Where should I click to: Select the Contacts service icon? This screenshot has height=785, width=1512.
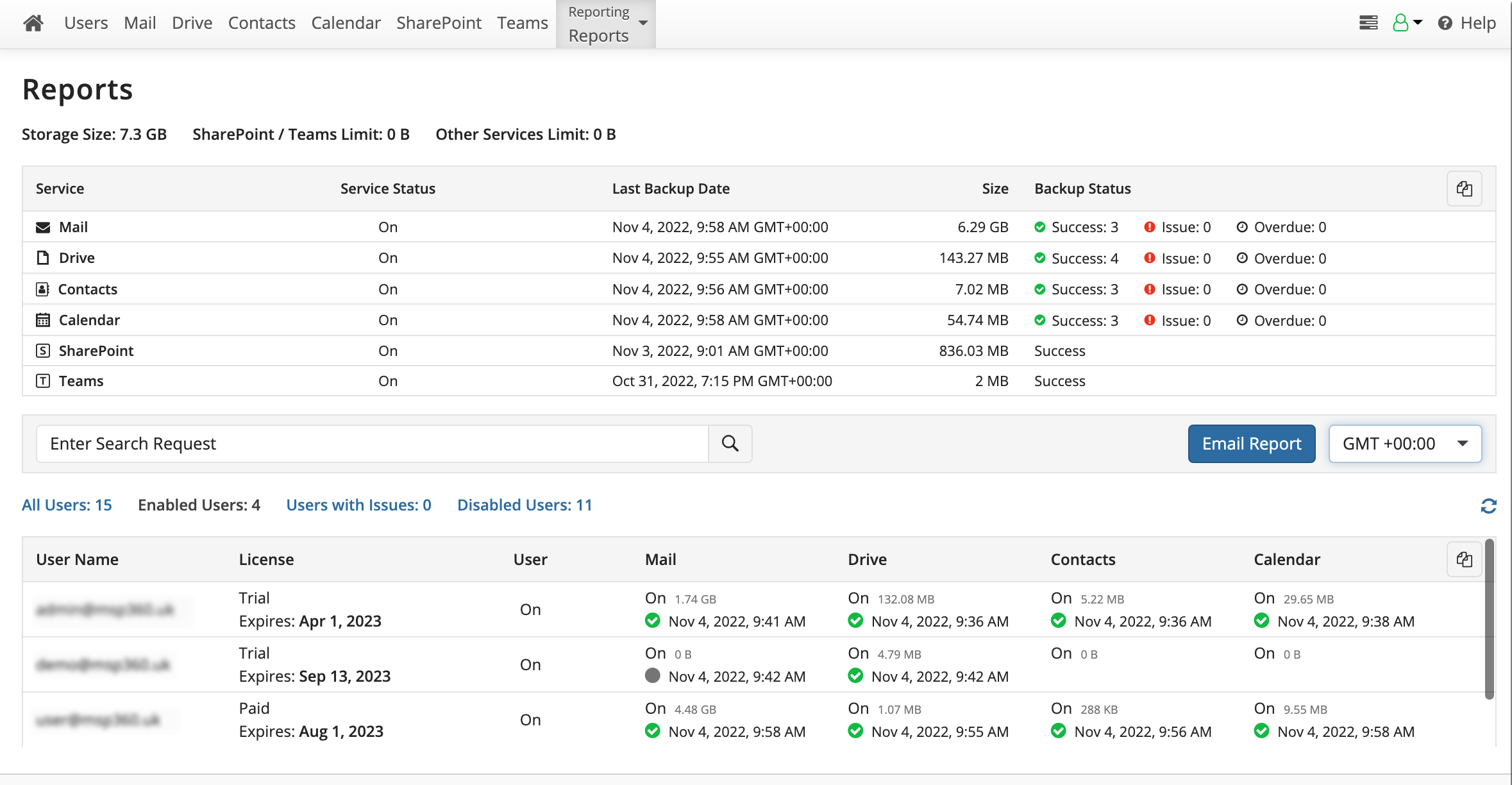[43, 289]
